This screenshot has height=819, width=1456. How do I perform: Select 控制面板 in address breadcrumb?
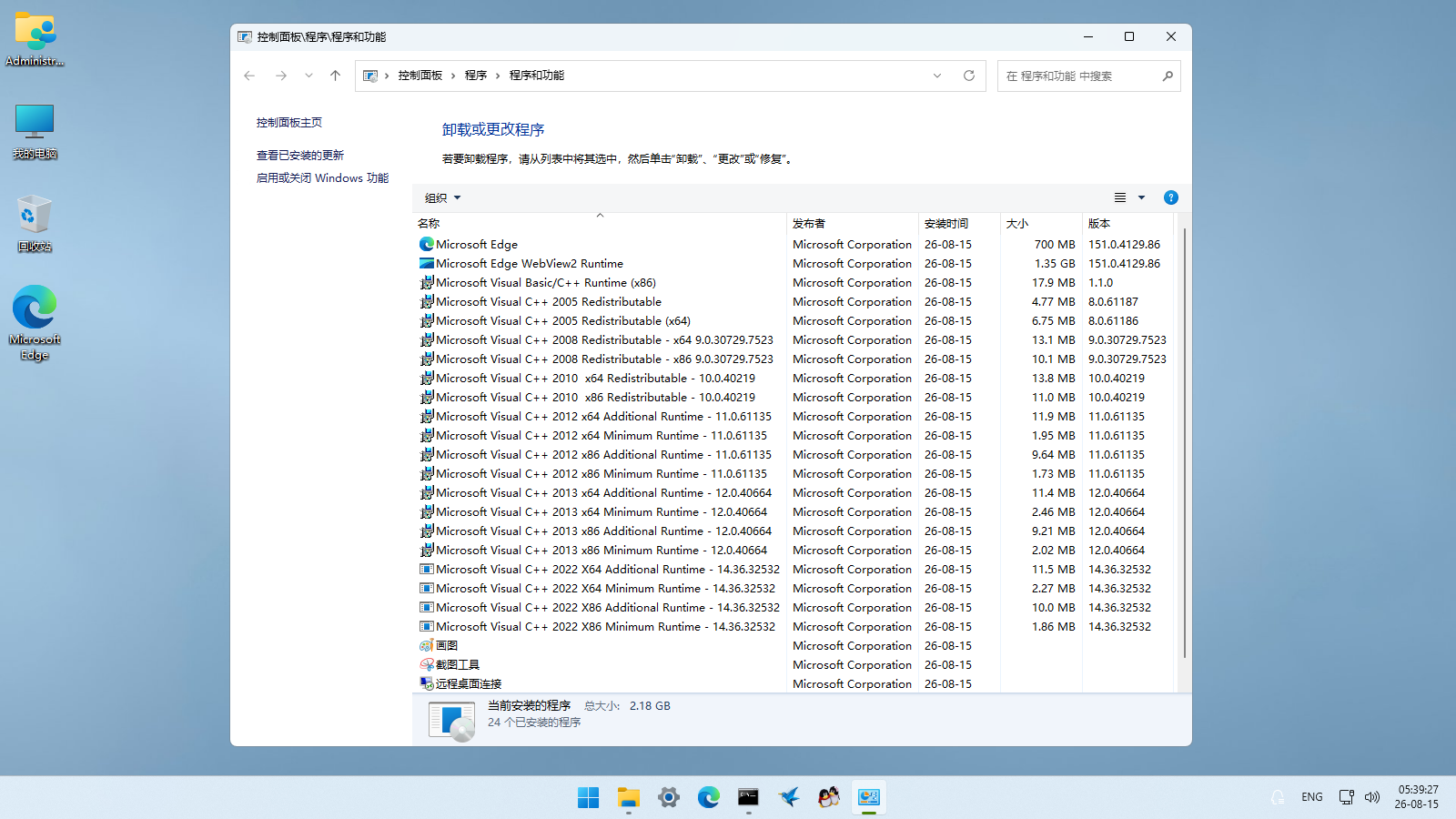(x=420, y=76)
